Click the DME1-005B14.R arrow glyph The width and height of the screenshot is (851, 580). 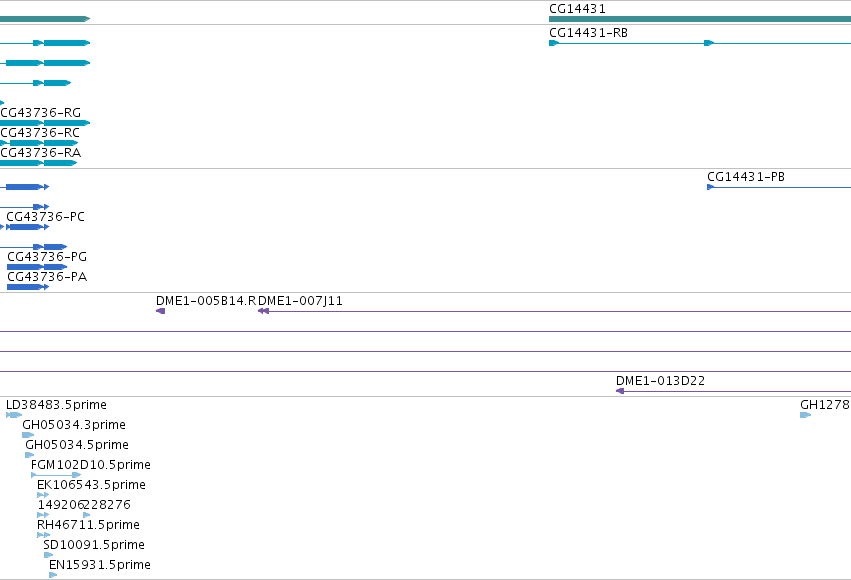pyautogui.click(x=161, y=311)
